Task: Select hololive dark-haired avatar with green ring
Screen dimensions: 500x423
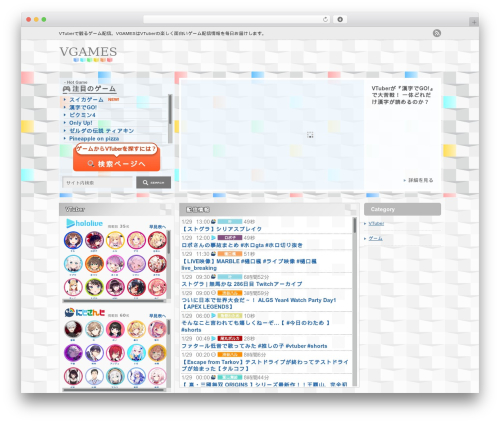Action: click(94, 287)
